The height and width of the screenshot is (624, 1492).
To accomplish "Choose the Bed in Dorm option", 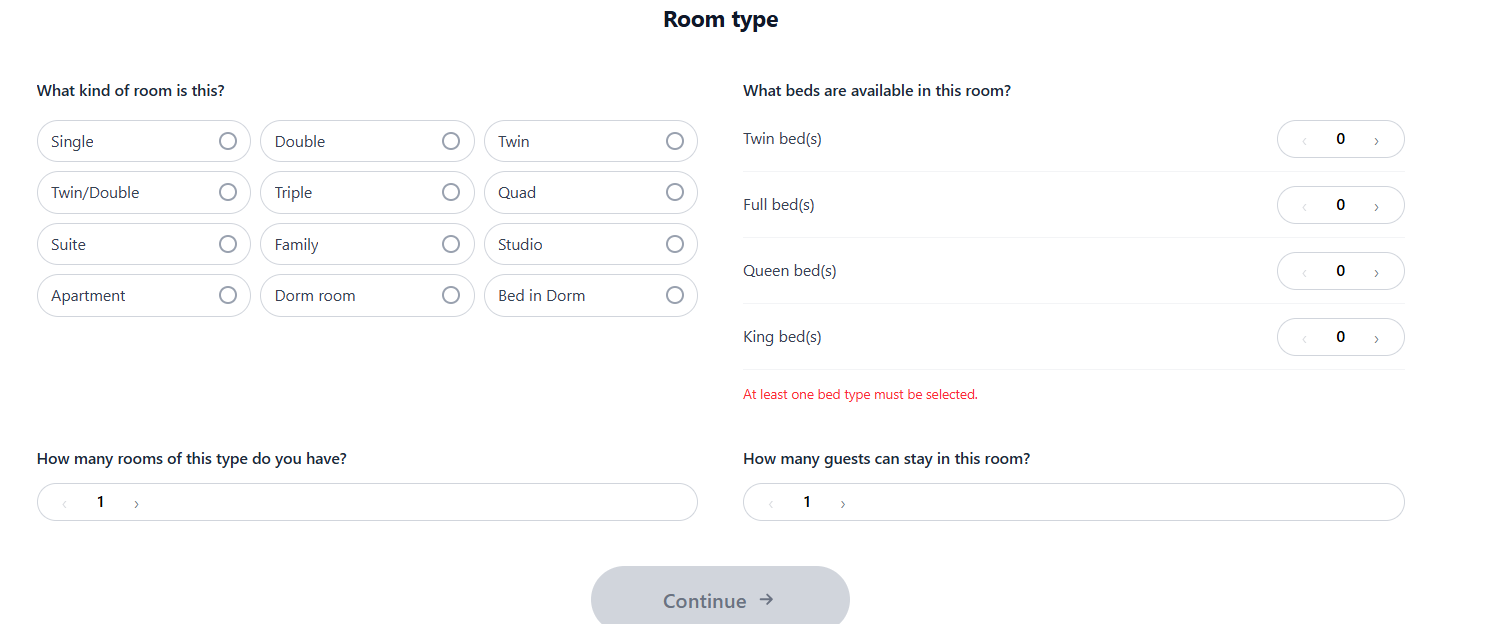I will click(x=591, y=295).
